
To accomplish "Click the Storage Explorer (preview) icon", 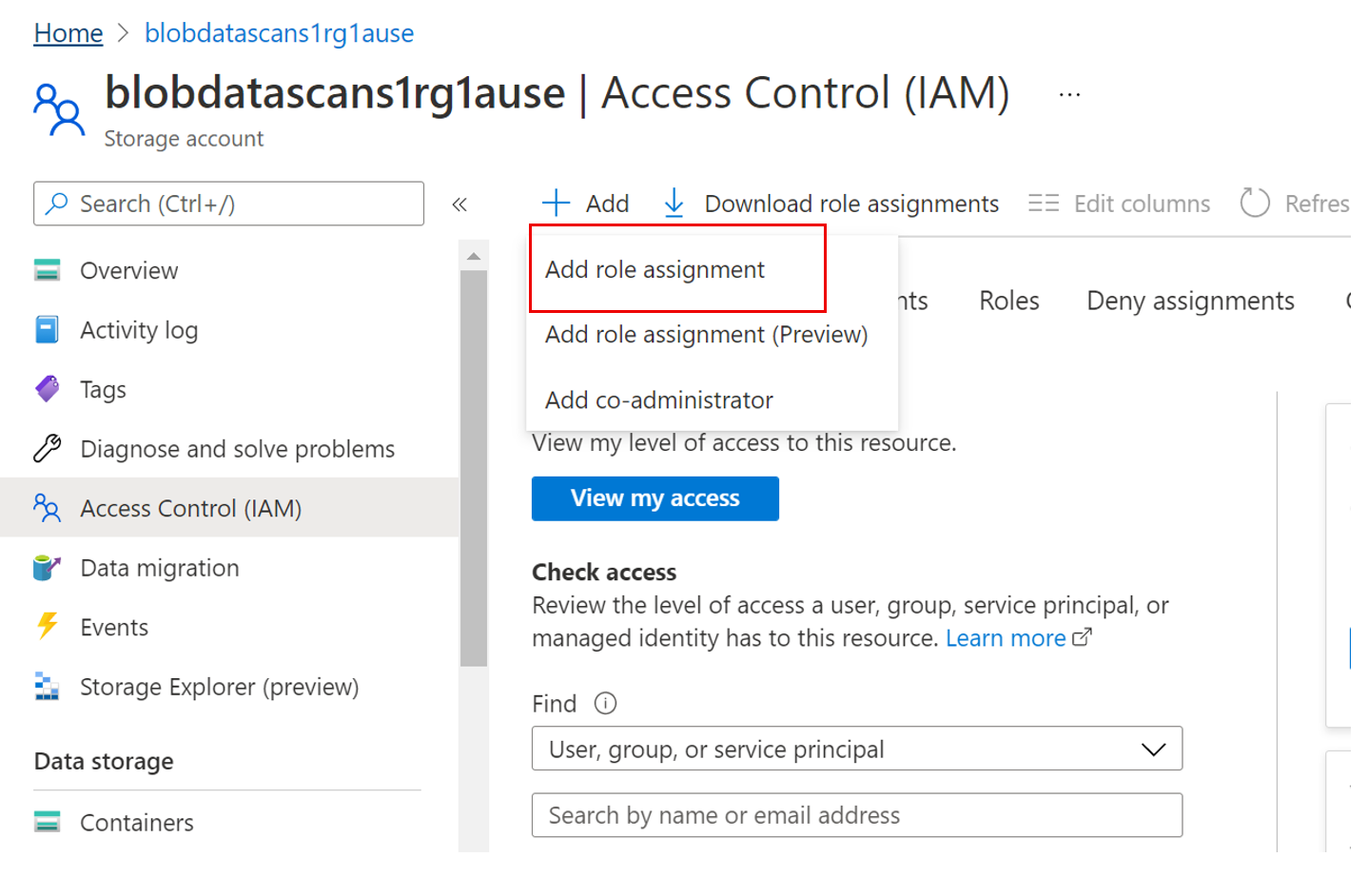I will point(48,686).
